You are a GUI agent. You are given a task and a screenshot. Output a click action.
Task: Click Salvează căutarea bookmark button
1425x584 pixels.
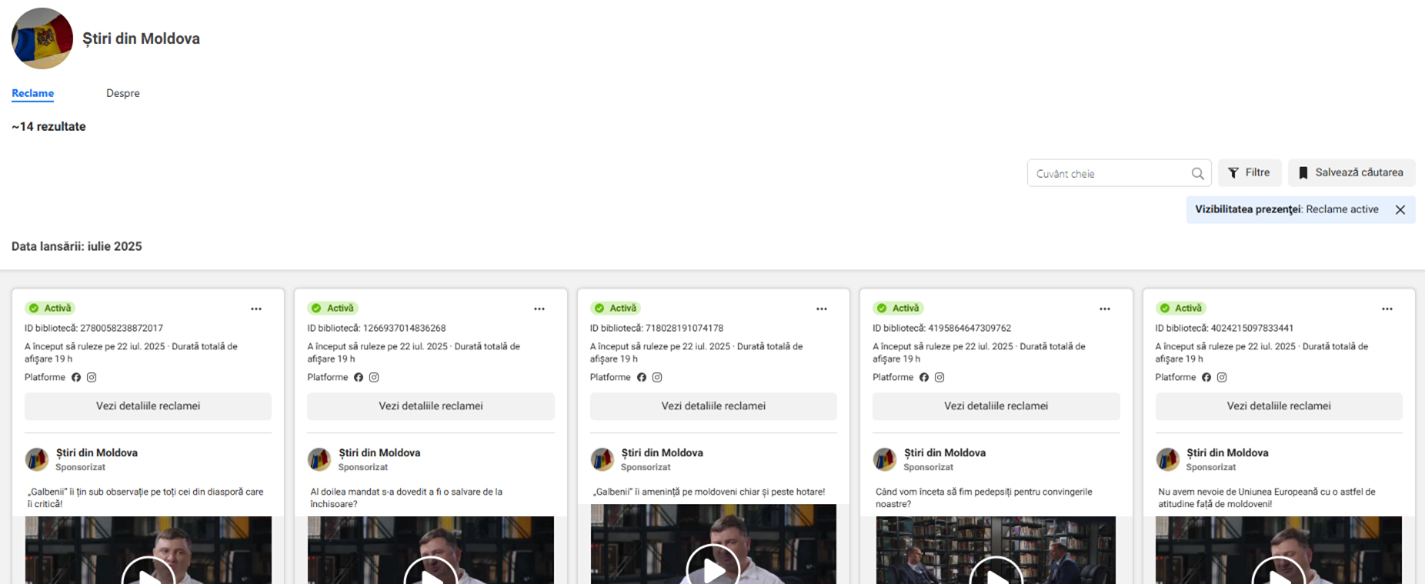pos(1351,173)
